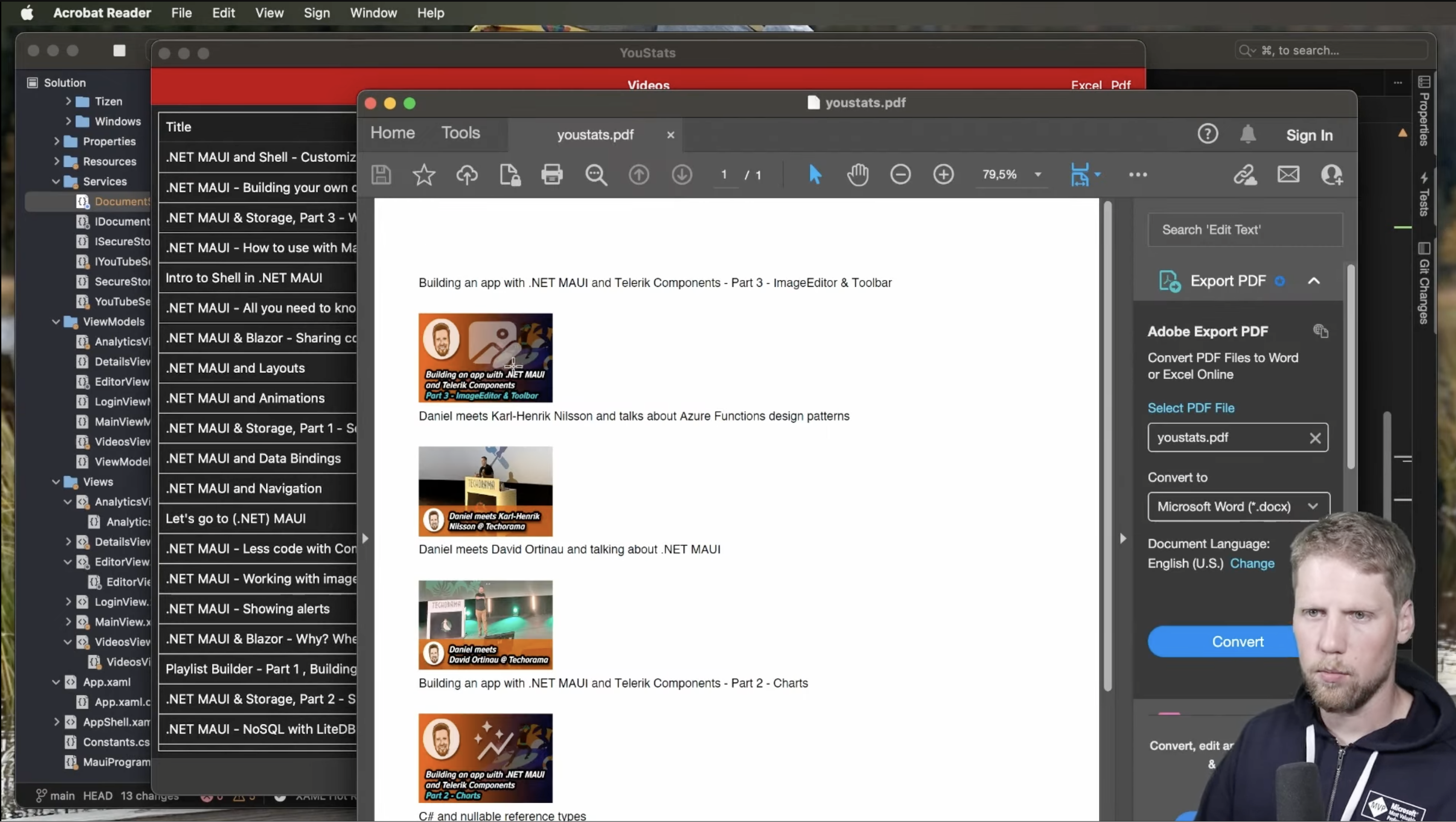This screenshot has height=822, width=1456.
Task: Clear the selected youstats.pdf file
Action: pos(1315,438)
